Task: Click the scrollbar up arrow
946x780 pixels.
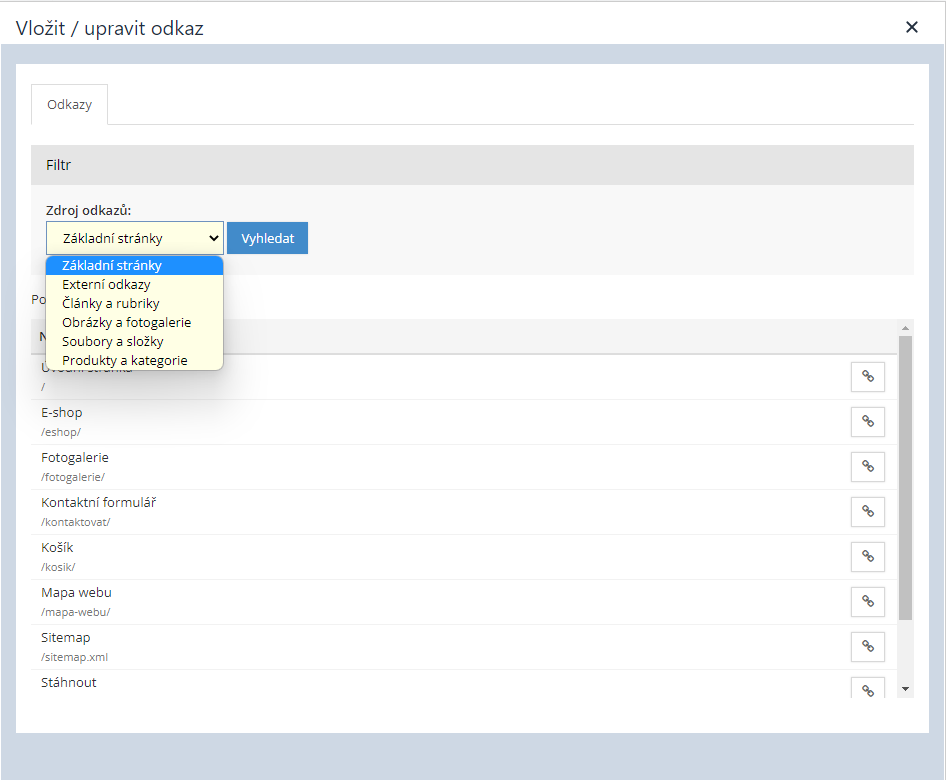Action: click(x=905, y=328)
